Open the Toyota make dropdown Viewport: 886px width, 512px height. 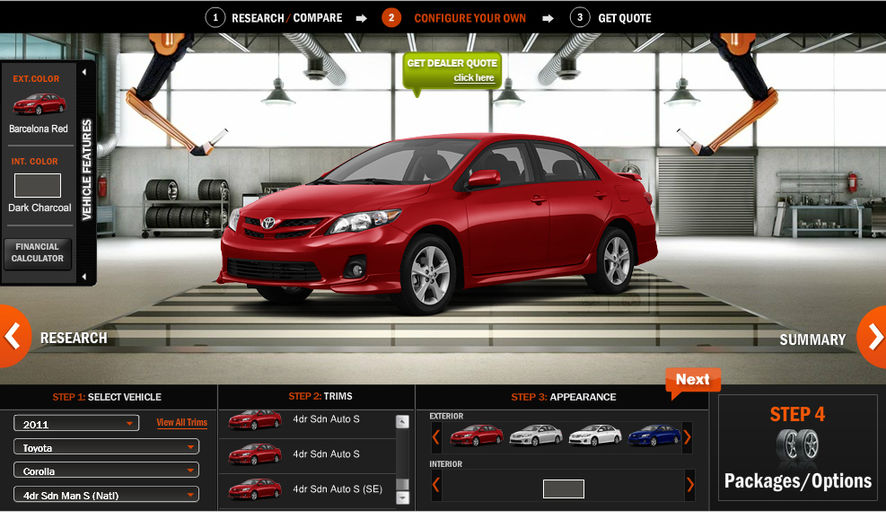[106, 448]
